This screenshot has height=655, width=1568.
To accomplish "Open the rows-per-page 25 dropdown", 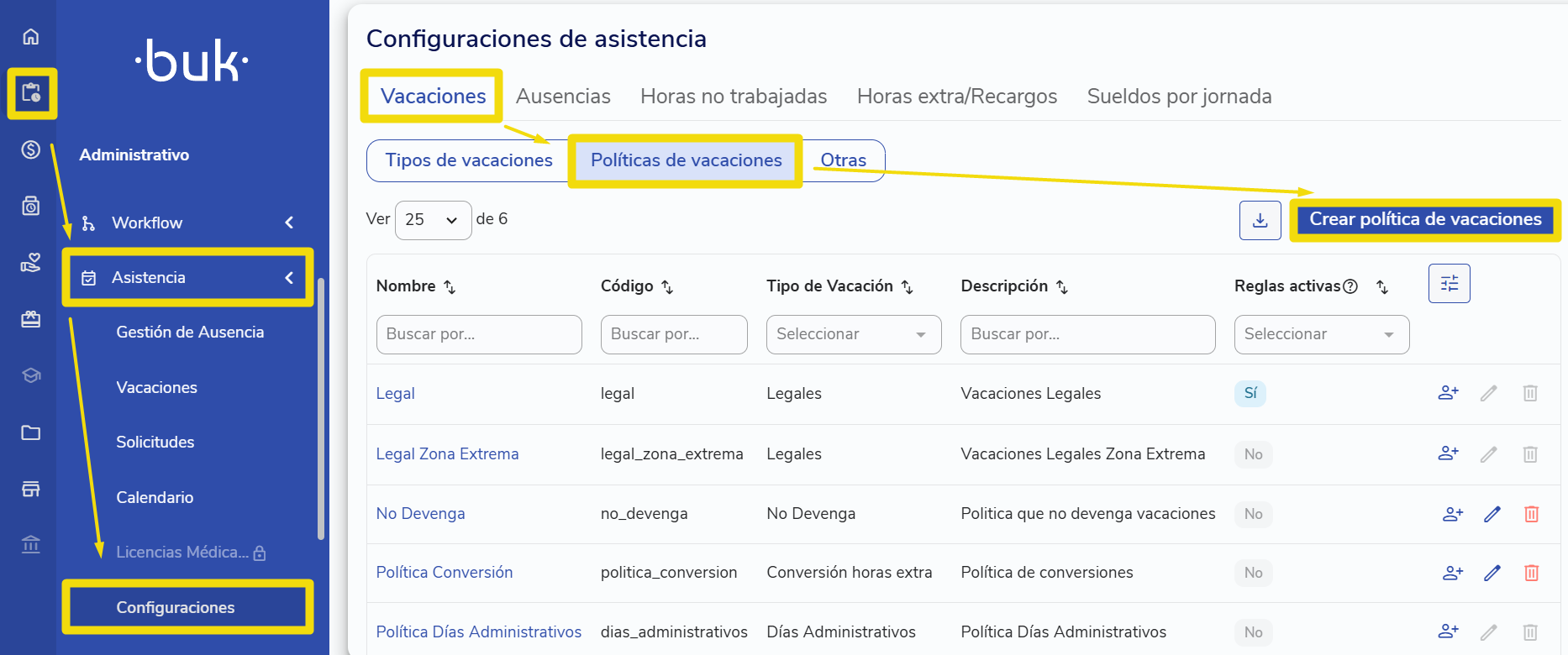I will (433, 220).
